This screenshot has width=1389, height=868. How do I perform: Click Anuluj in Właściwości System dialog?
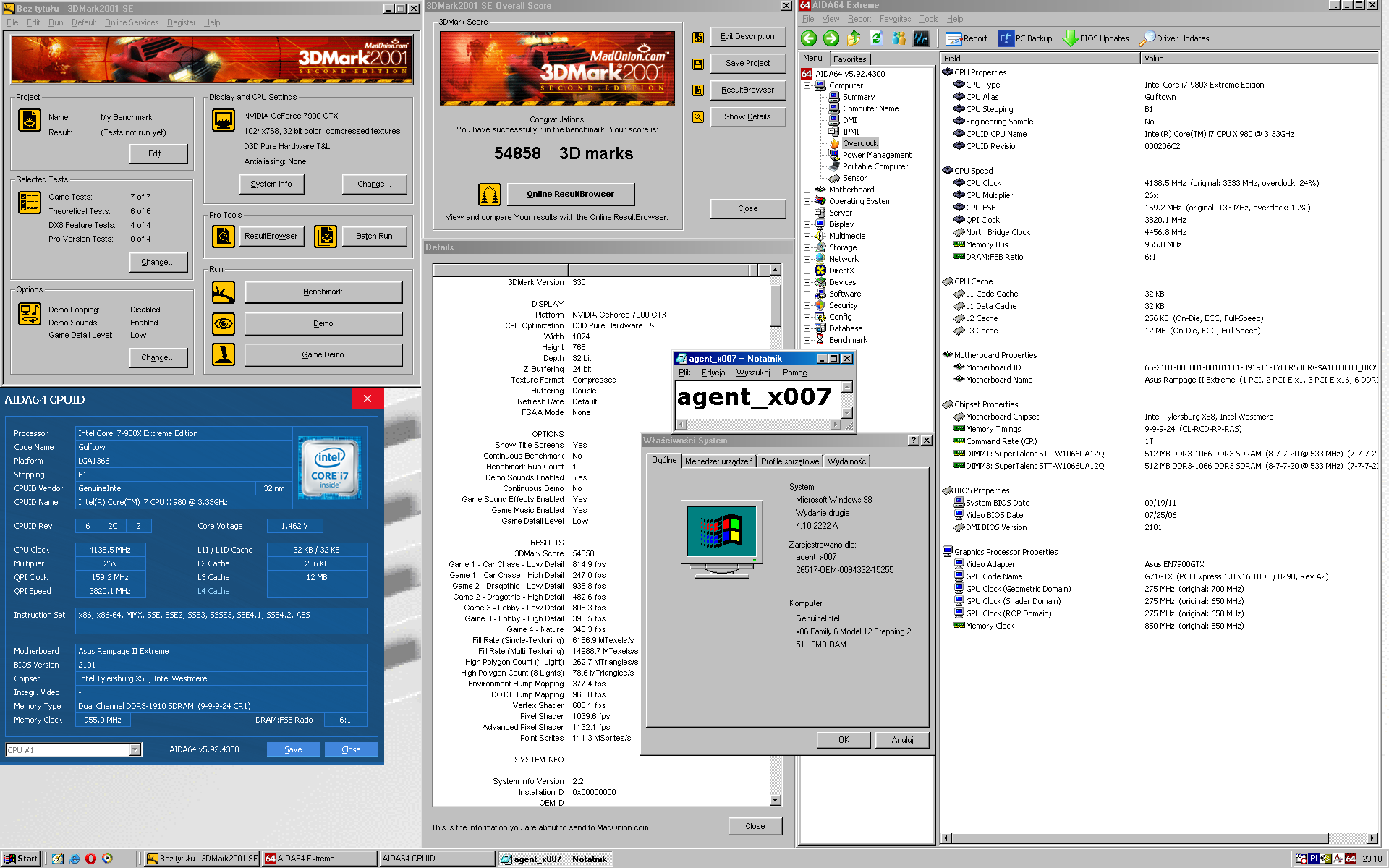pyautogui.click(x=902, y=740)
